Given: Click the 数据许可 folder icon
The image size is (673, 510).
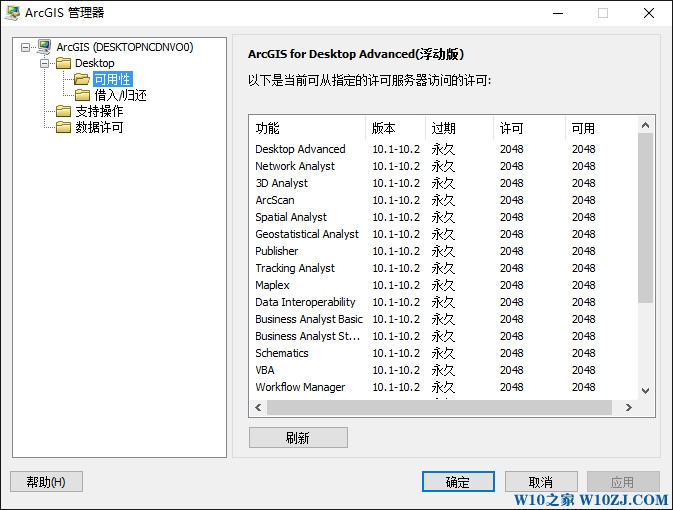Looking at the screenshot, I should (63, 127).
